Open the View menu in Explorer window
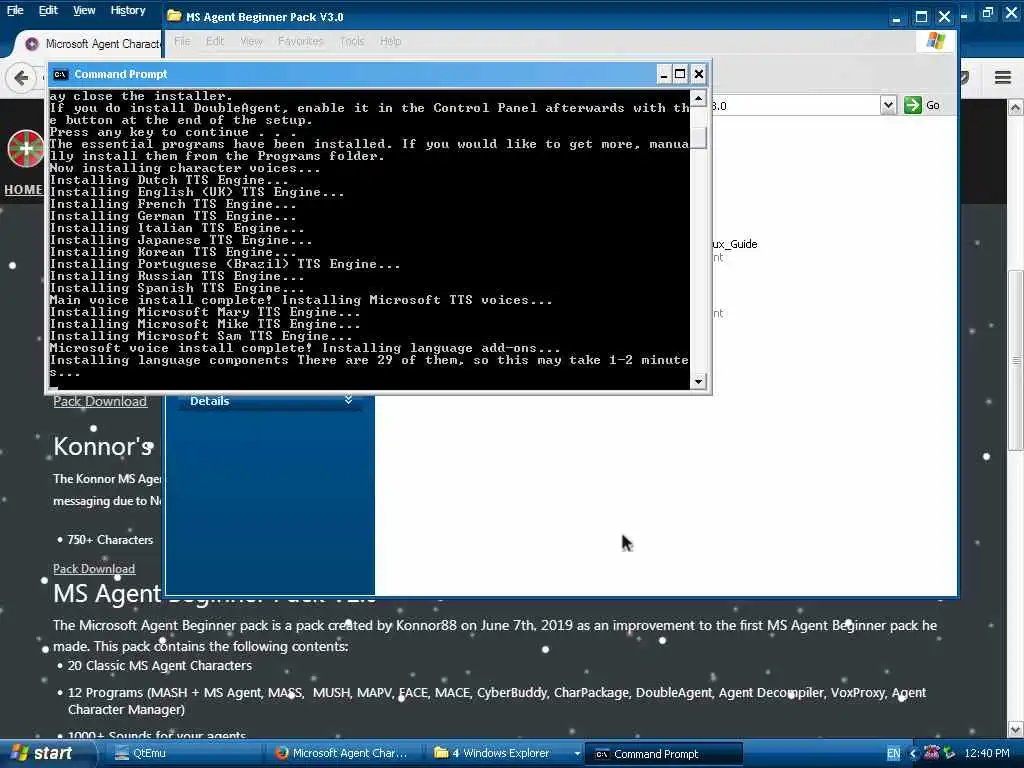This screenshot has height=768, width=1024. click(251, 41)
